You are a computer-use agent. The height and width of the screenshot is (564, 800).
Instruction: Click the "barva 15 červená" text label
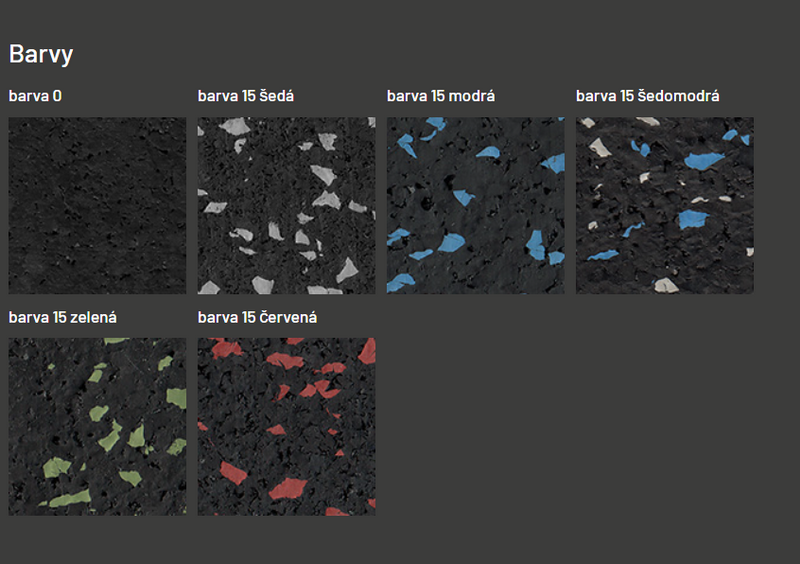(257, 317)
